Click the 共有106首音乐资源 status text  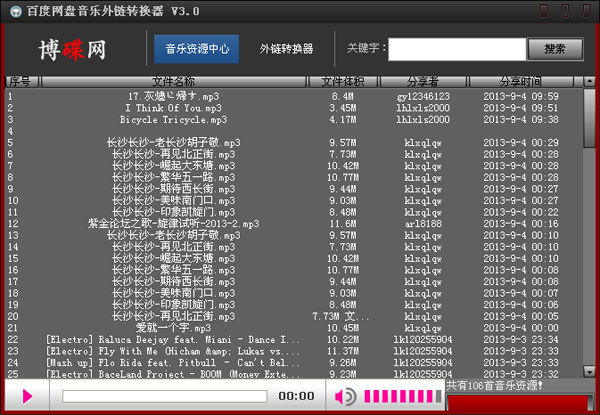tap(494, 385)
